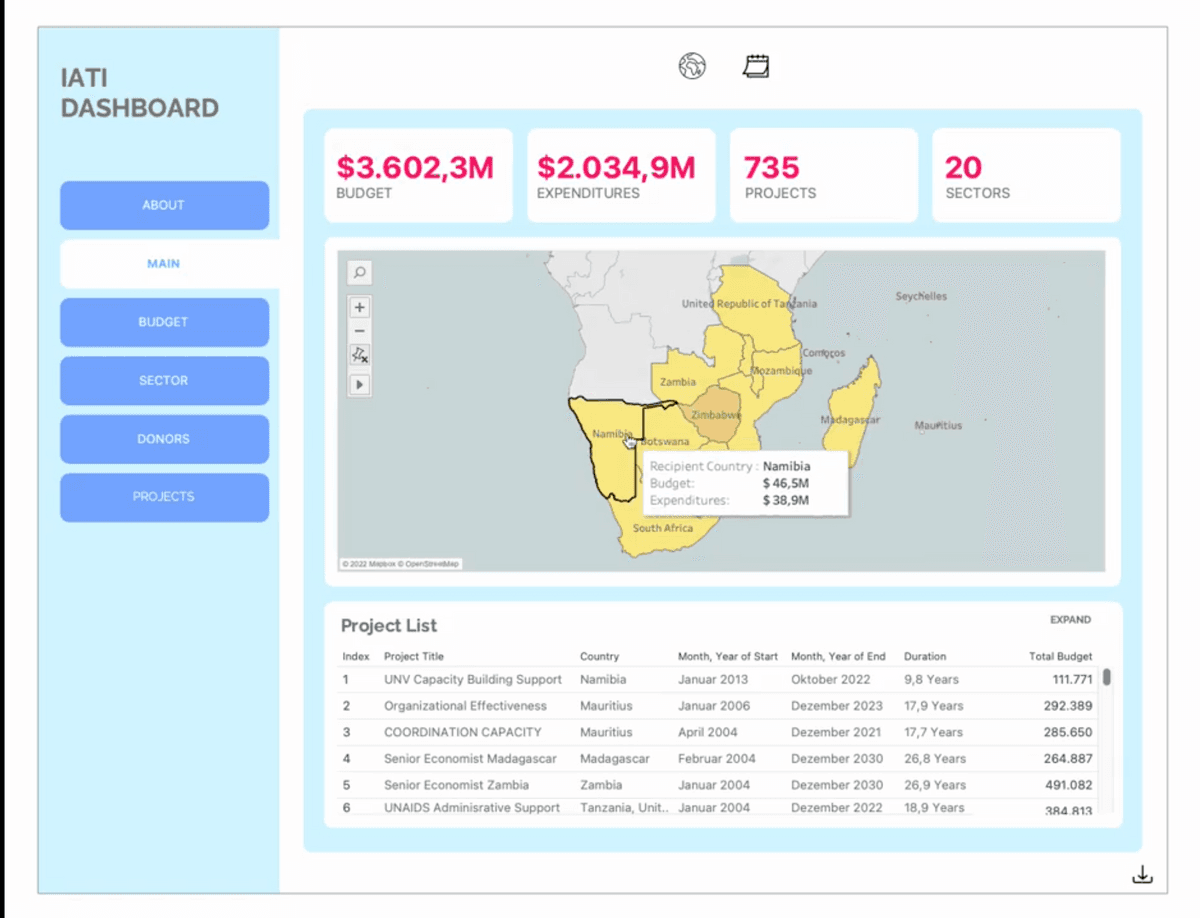Click the Project List vertical scrollbar
Viewport: 1200px width, 918px height.
pyautogui.click(x=1107, y=677)
